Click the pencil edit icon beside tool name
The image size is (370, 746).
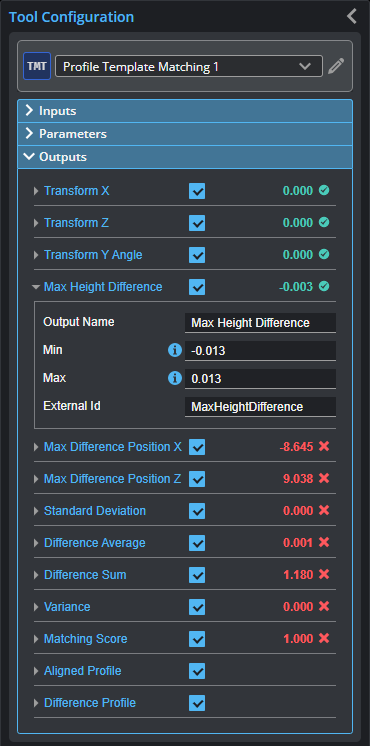(x=336, y=66)
